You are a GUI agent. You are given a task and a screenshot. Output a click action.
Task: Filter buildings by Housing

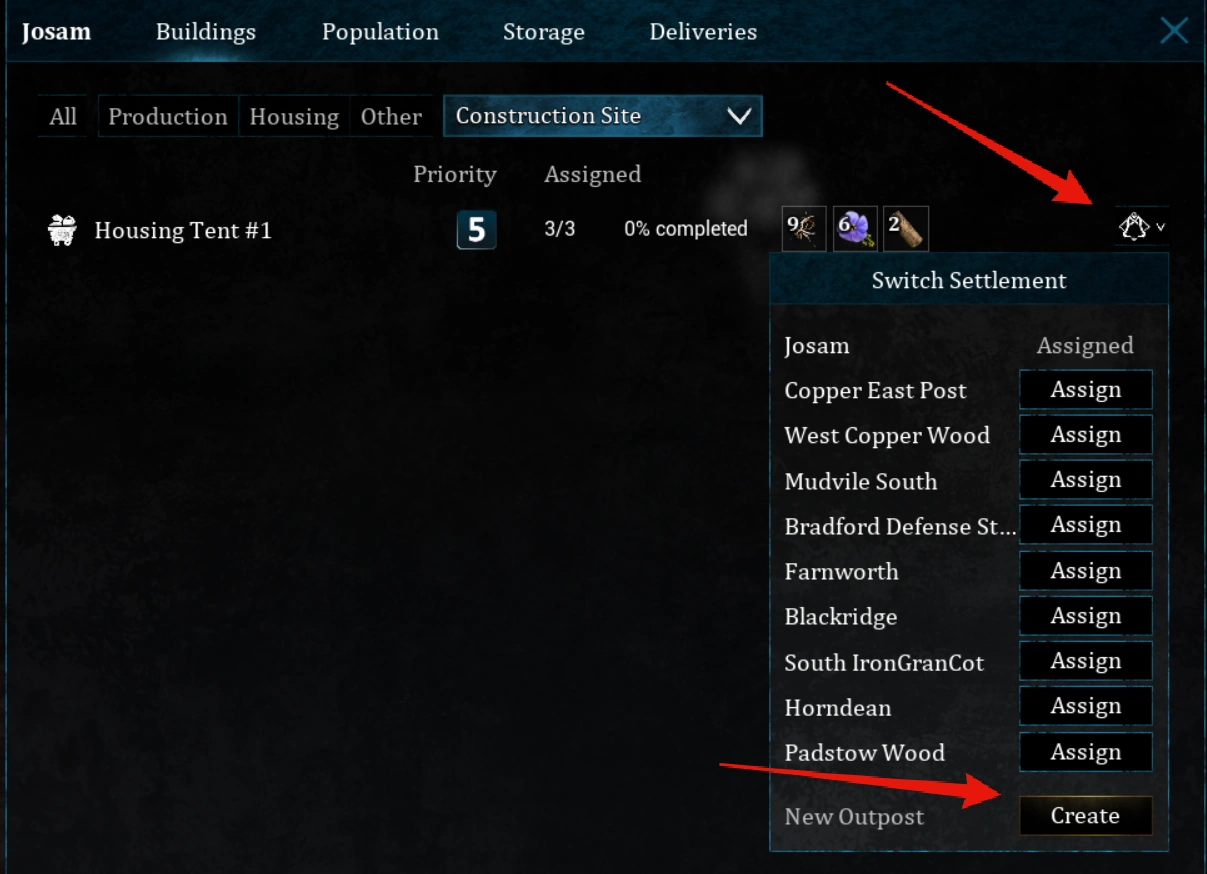coord(294,117)
